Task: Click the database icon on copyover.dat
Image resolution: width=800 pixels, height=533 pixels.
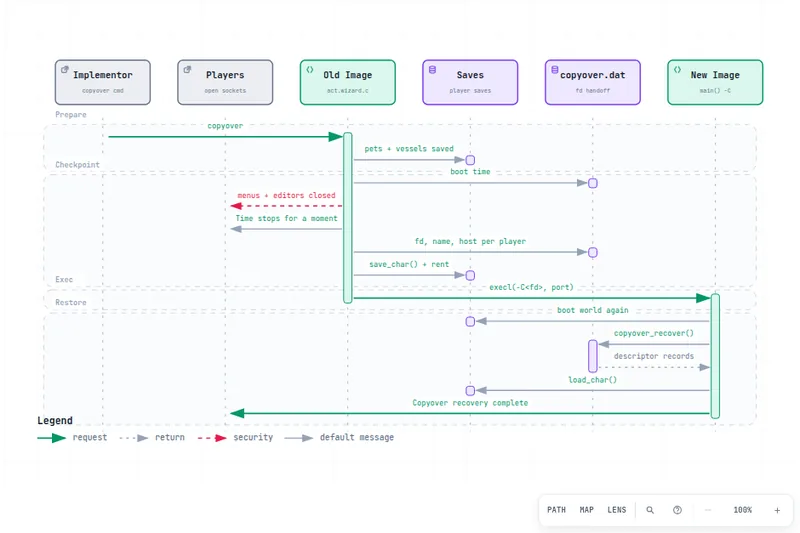Action: point(555,69)
